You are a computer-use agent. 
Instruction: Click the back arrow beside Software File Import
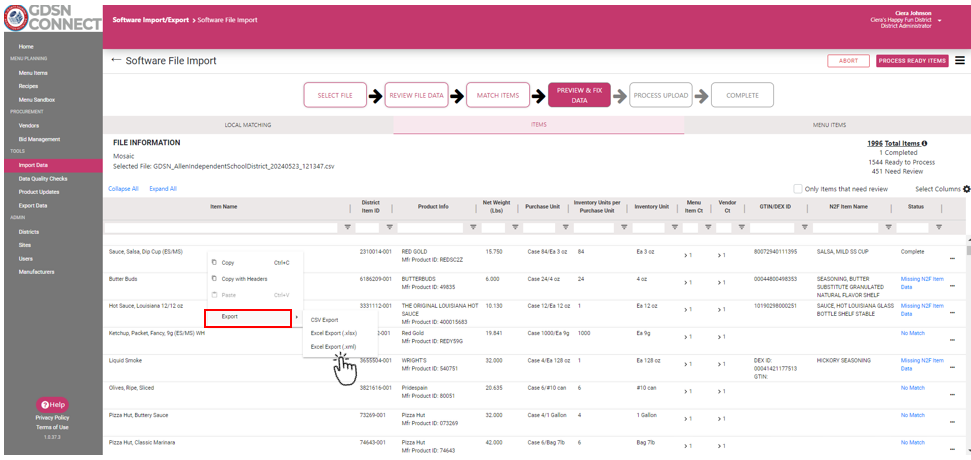[x=116, y=61]
